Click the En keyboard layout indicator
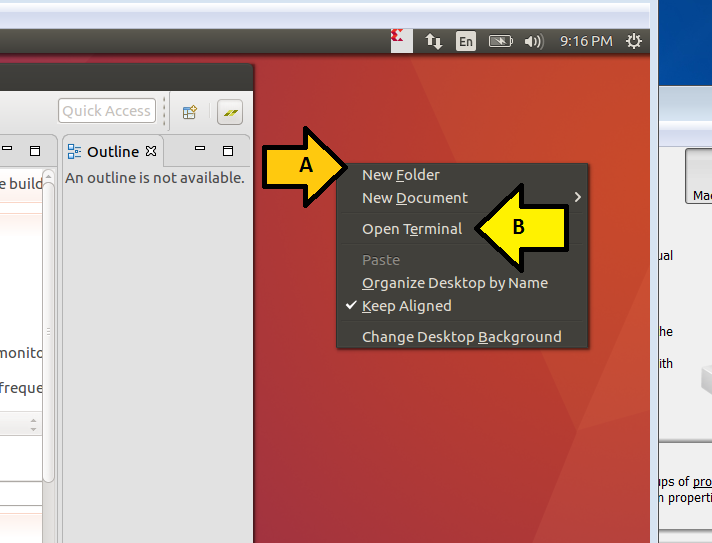712x543 pixels. [x=466, y=41]
